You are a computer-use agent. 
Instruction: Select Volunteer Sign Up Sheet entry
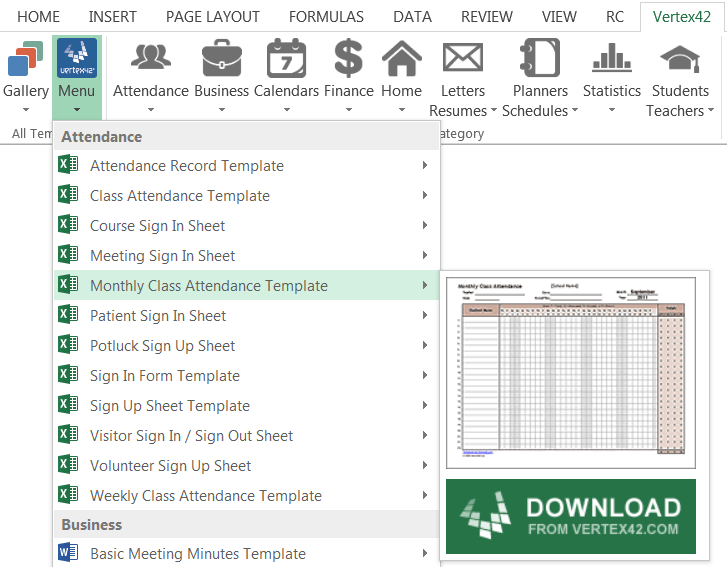pos(247,465)
